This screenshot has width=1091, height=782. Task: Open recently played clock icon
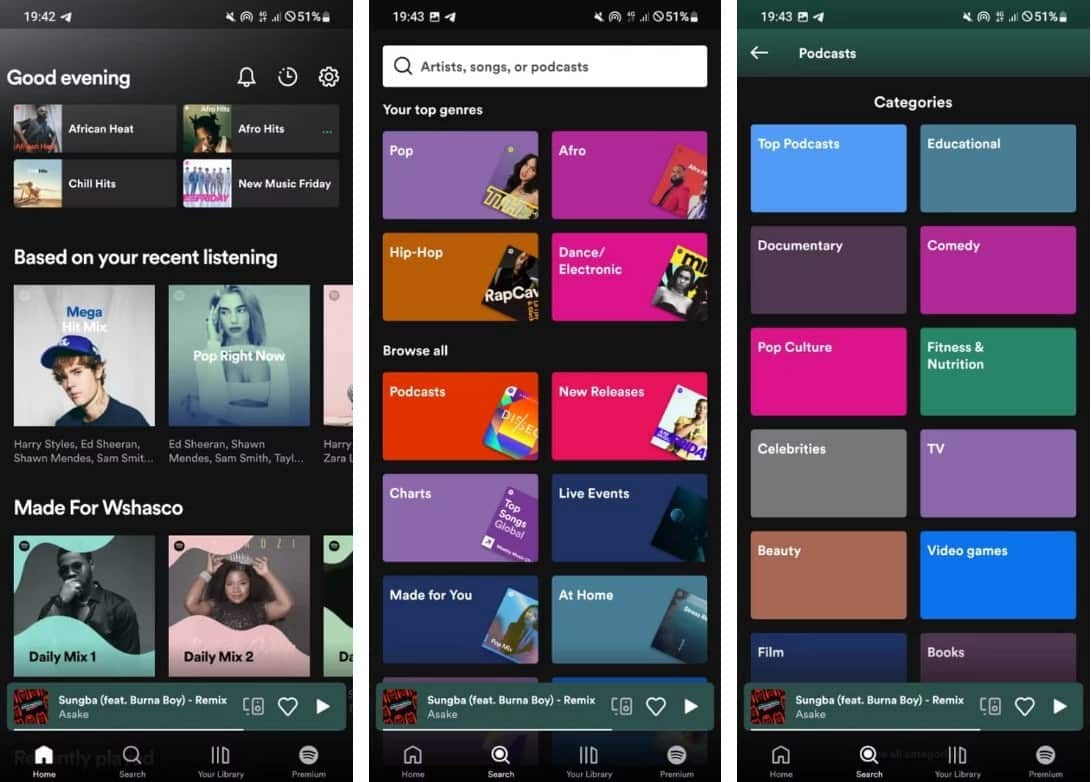(x=287, y=77)
